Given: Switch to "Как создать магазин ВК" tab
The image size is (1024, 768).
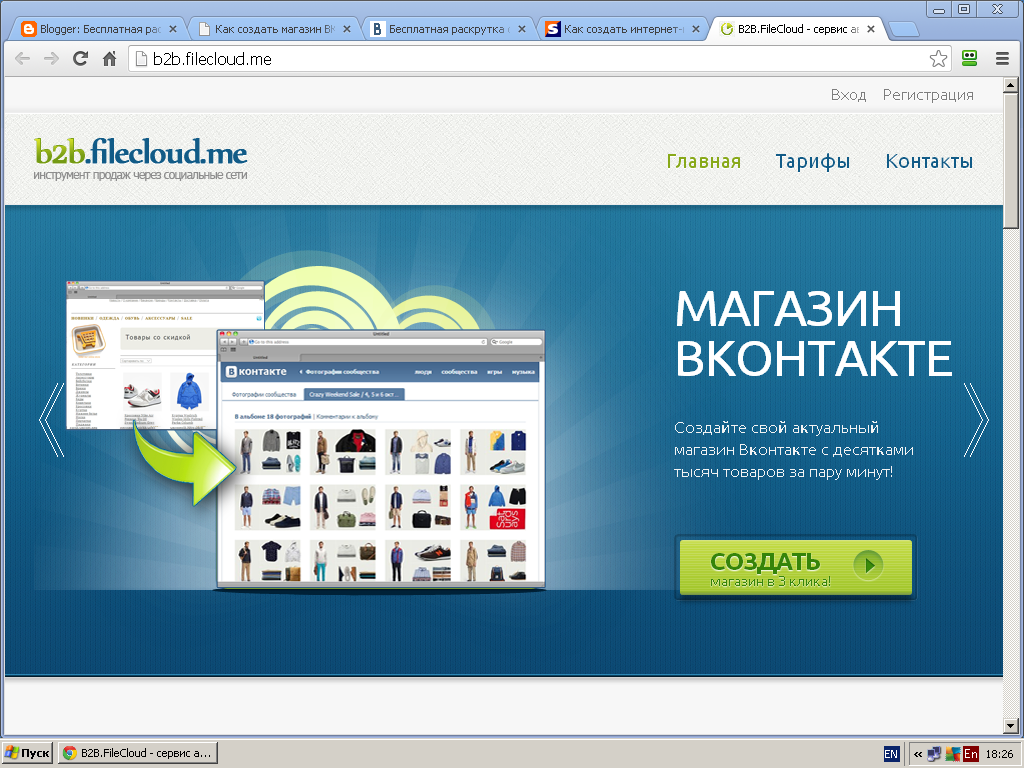Looking at the screenshot, I should tap(273, 29).
